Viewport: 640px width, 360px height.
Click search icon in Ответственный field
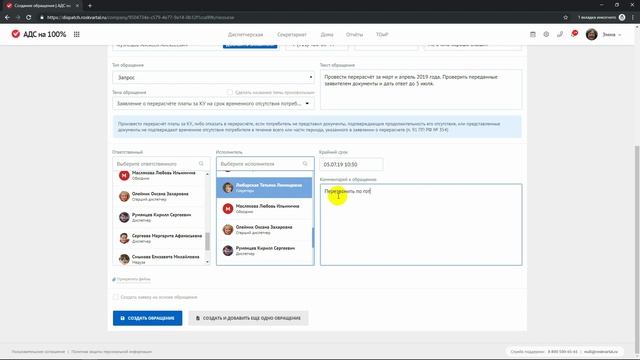coord(201,164)
